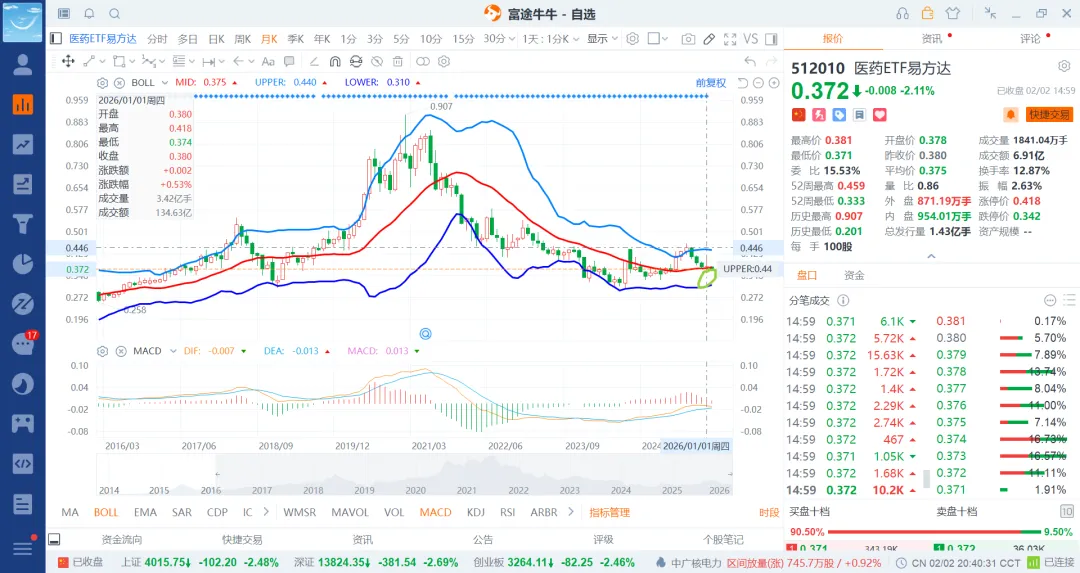Screen dimensions: 1080x573
Task: Enable the KDJ indicator
Action: pos(476,512)
